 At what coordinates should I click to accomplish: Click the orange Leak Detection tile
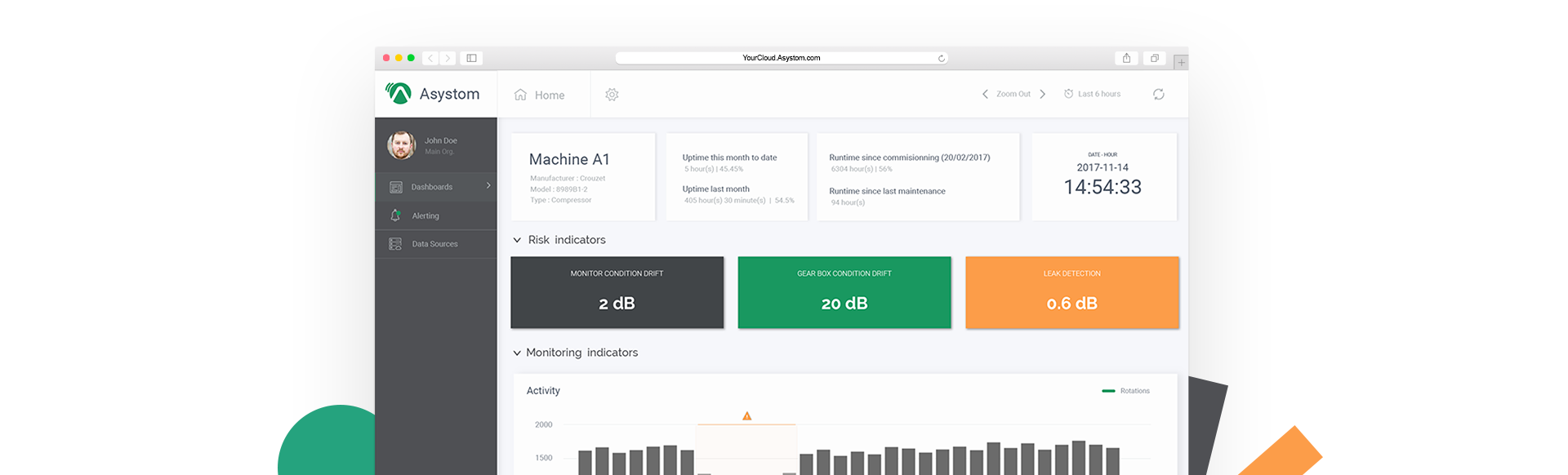coord(1071,293)
